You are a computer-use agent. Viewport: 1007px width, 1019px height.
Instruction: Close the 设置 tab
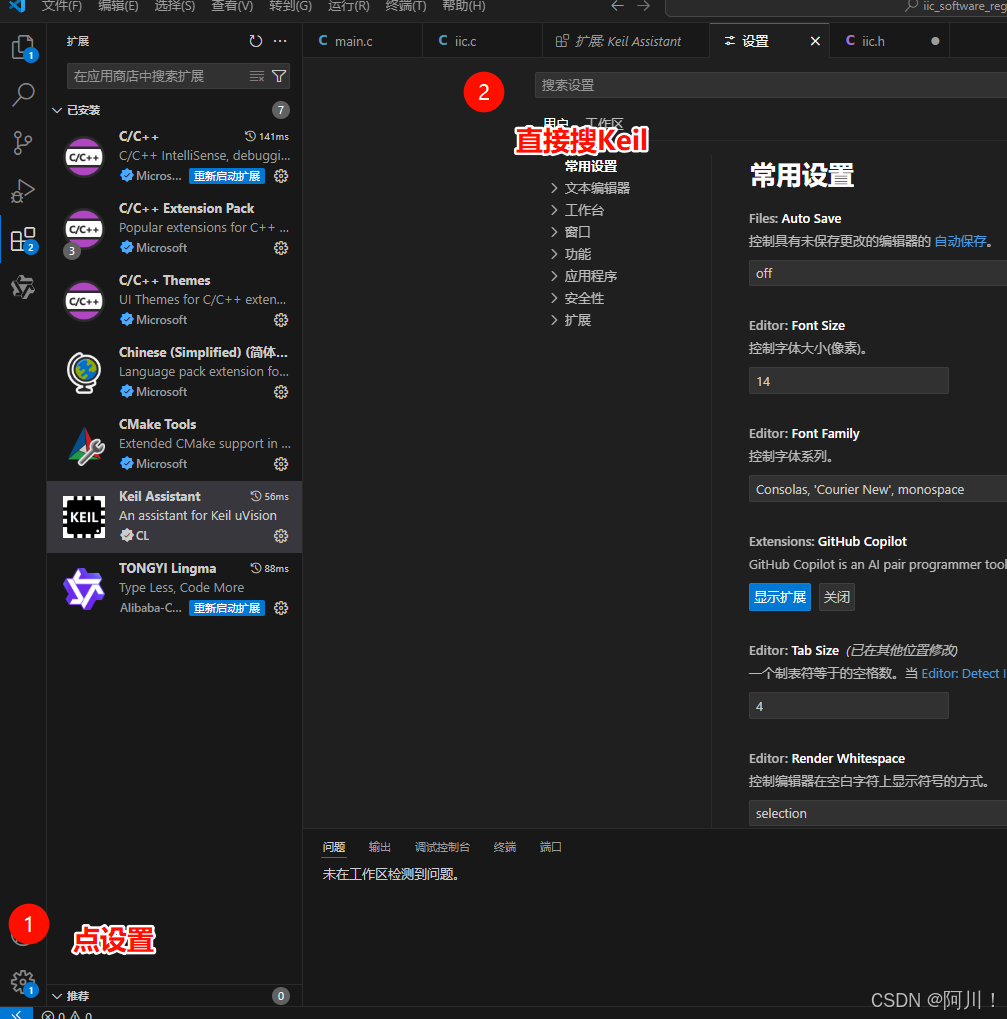pyautogui.click(x=815, y=41)
